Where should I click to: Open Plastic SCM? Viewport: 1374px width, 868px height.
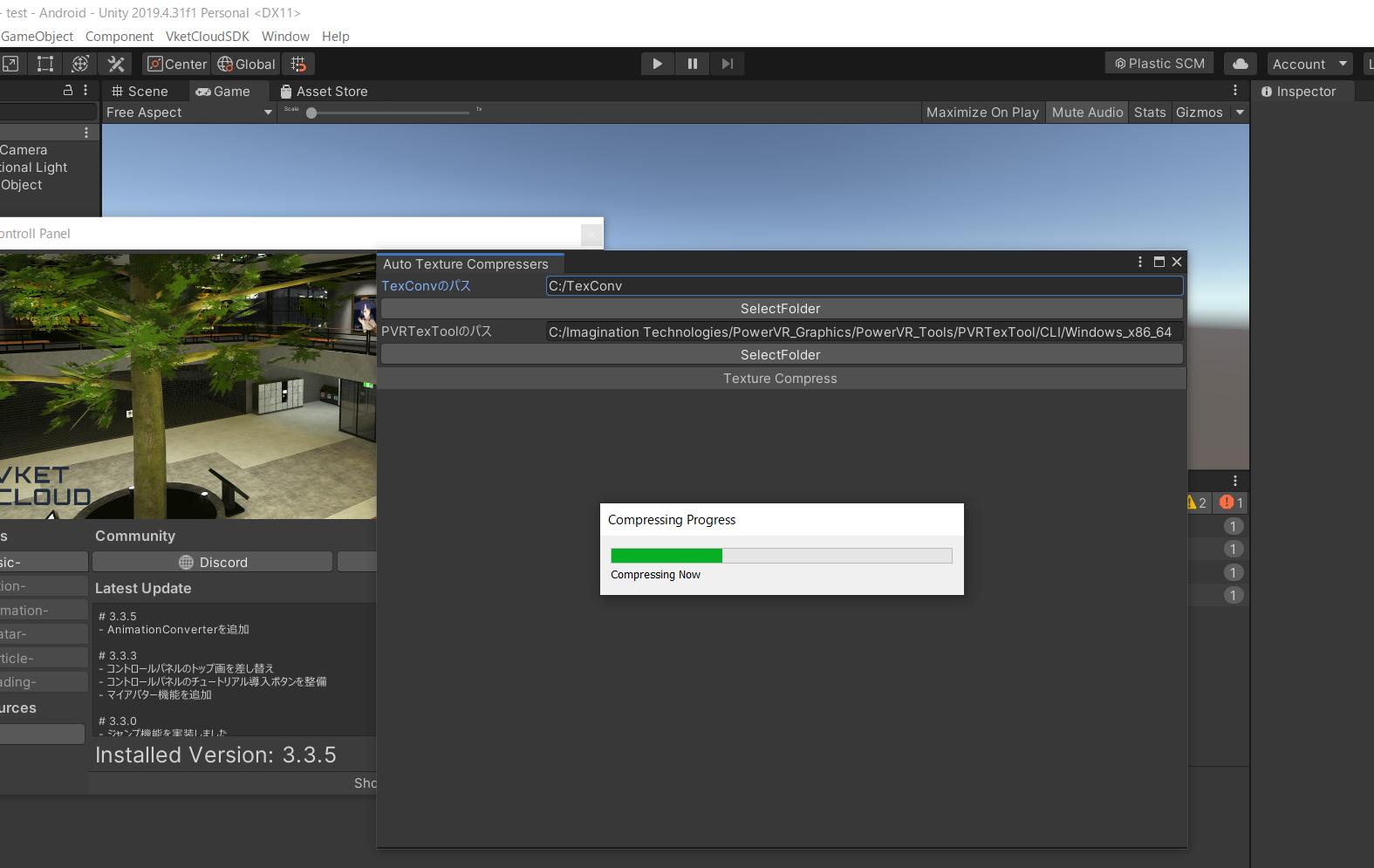1159,64
